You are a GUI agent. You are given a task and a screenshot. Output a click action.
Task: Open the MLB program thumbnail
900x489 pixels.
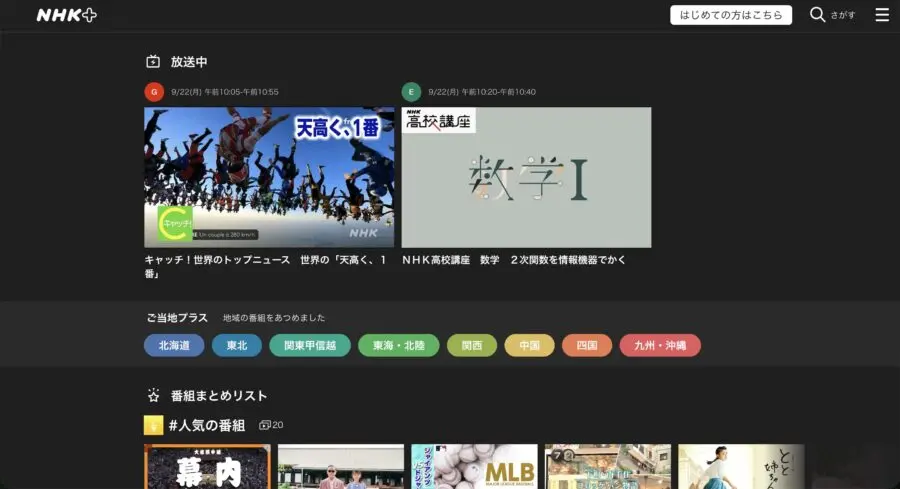point(474,467)
